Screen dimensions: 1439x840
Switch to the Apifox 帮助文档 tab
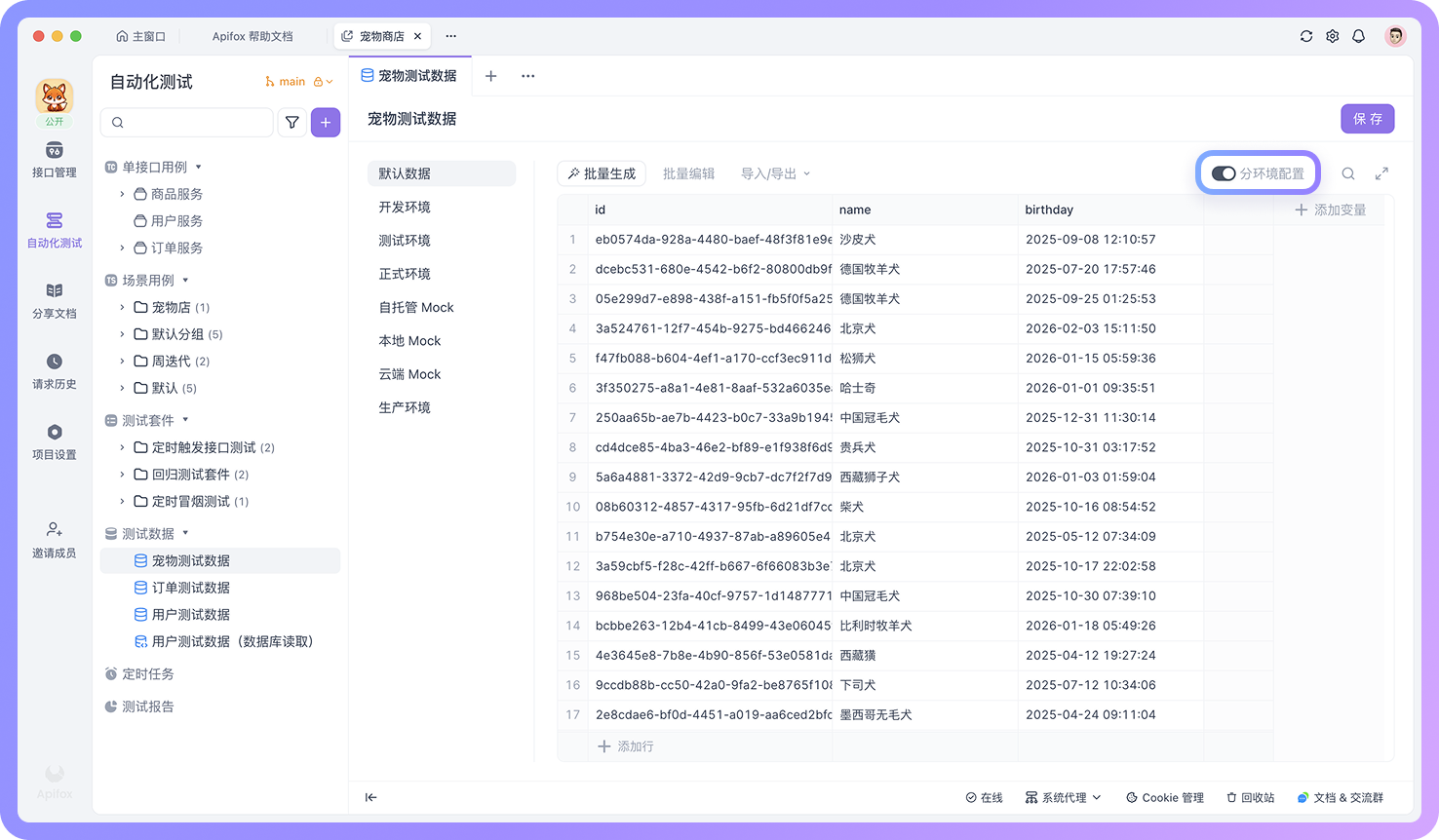[253, 36]
